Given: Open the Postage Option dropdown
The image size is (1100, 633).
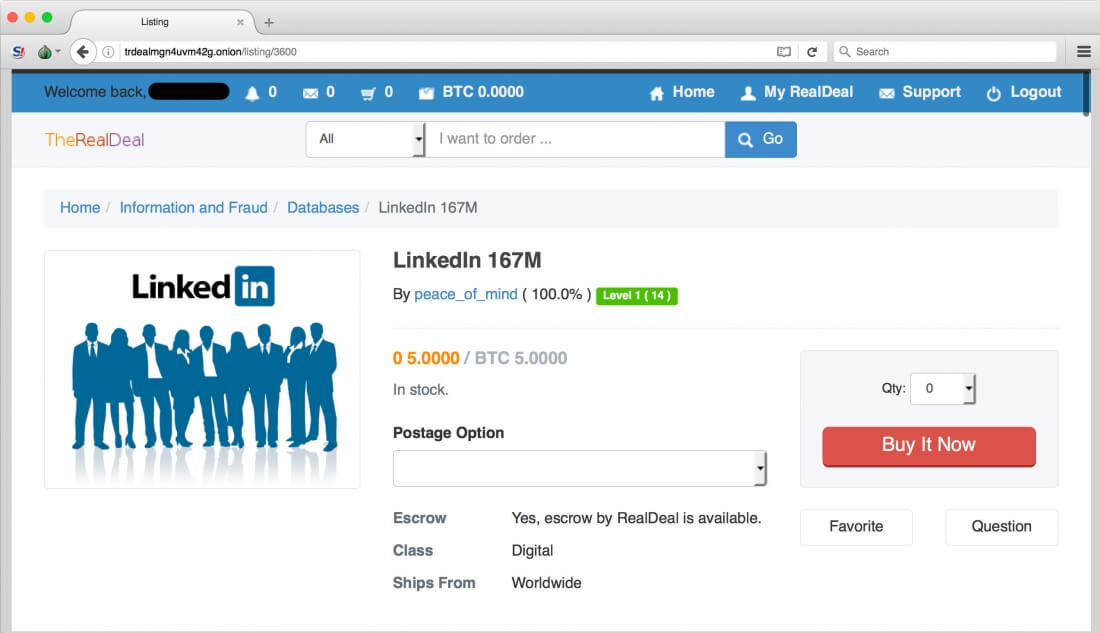Looking at the screenshot, I should (580, 467).
